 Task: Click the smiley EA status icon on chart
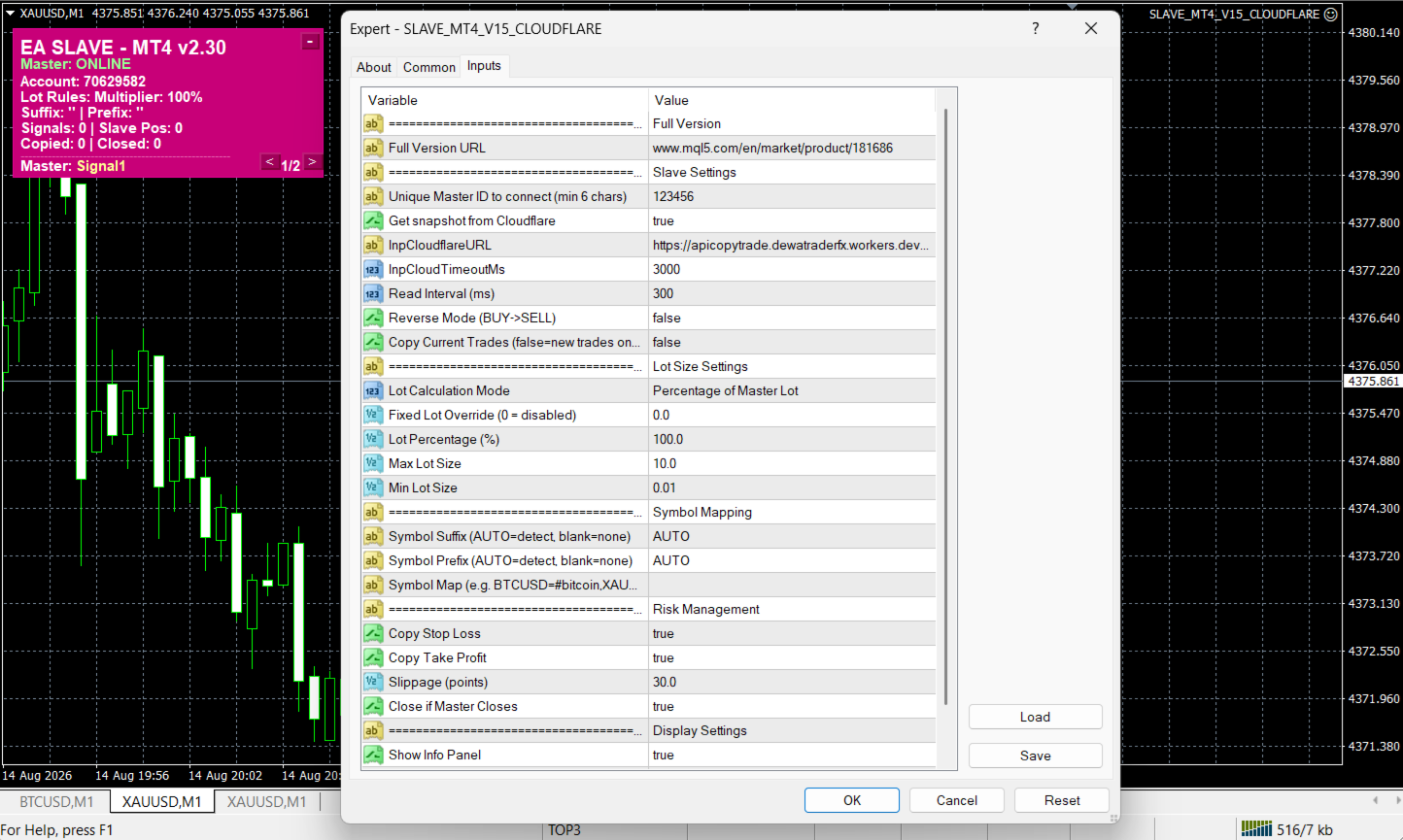pos(1331,14)
